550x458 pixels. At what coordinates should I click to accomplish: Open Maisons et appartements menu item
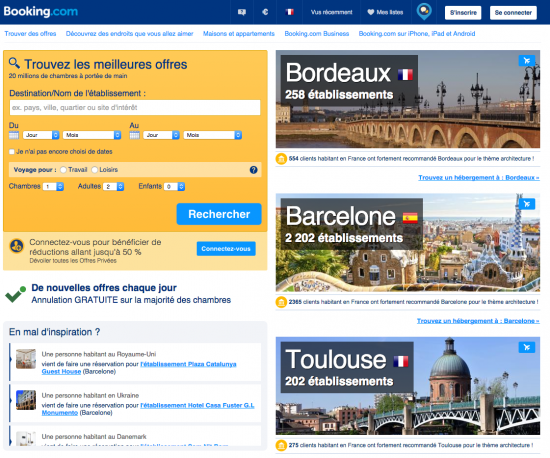pyautogui.click(x=239, y=34)
